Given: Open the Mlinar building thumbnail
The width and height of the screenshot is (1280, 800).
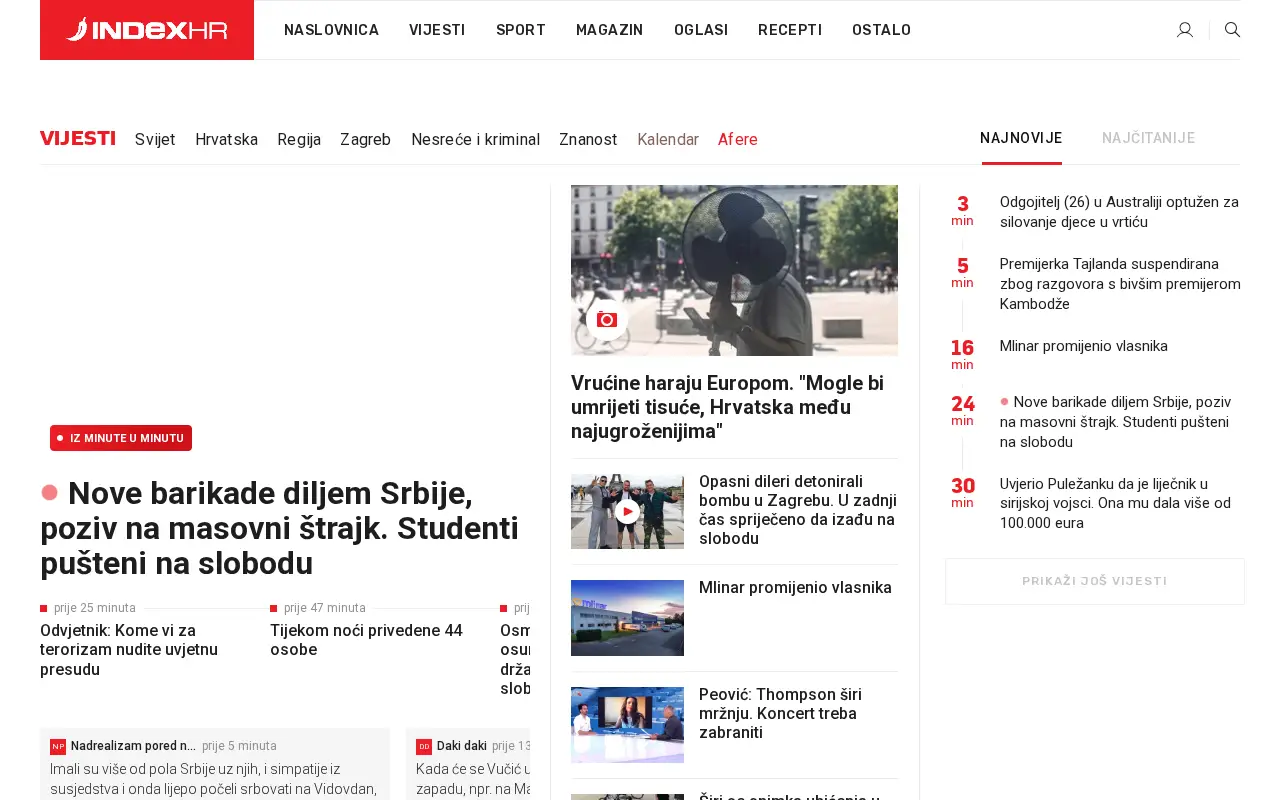Looking at the screenshot, I should [x=627, y=618].
